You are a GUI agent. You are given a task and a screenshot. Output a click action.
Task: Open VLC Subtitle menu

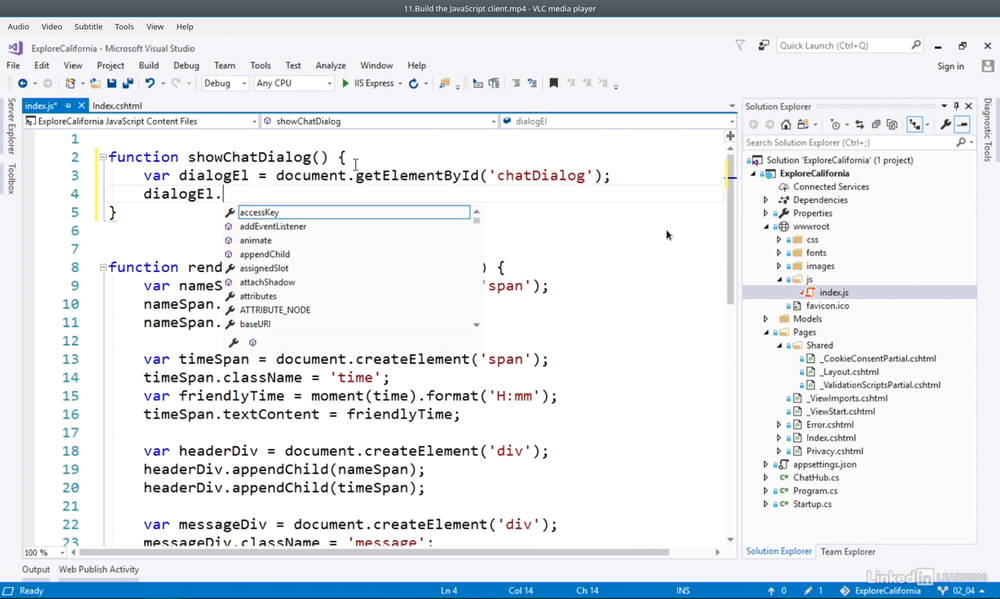click(x=88, y=27)
